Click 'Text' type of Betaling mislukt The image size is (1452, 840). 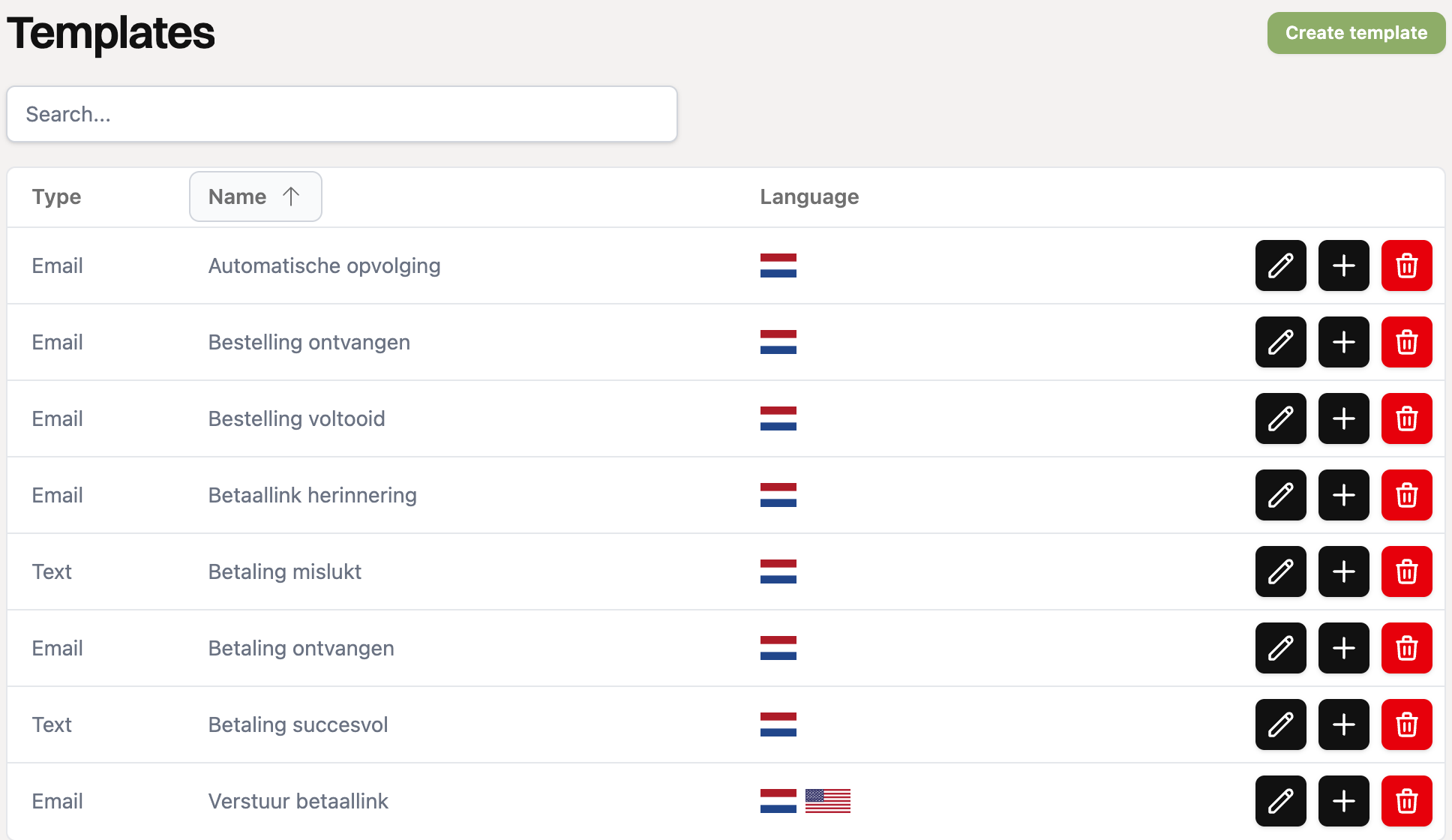point(52,571)
